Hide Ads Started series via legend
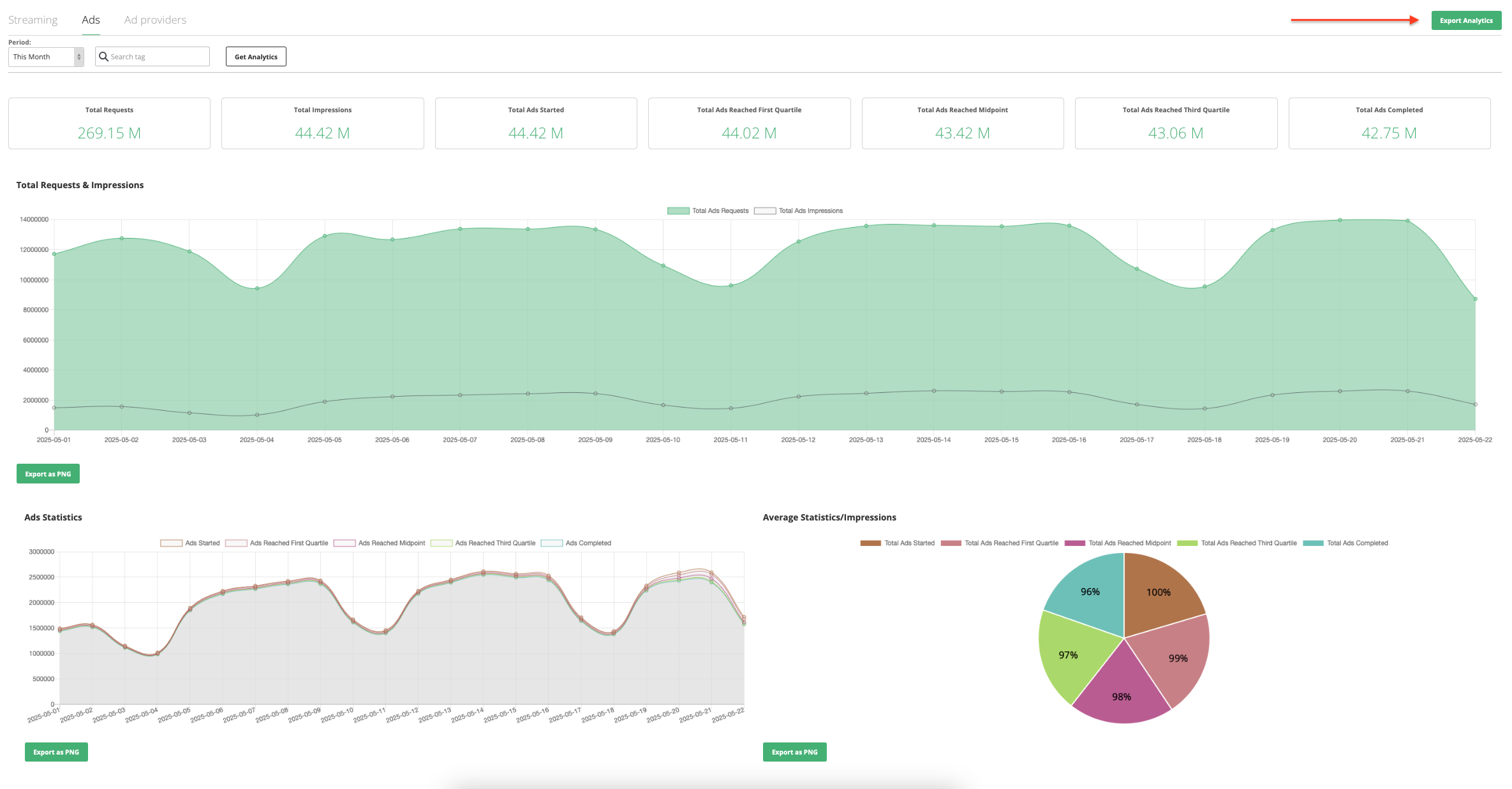1512x789 pixels. 171,543
